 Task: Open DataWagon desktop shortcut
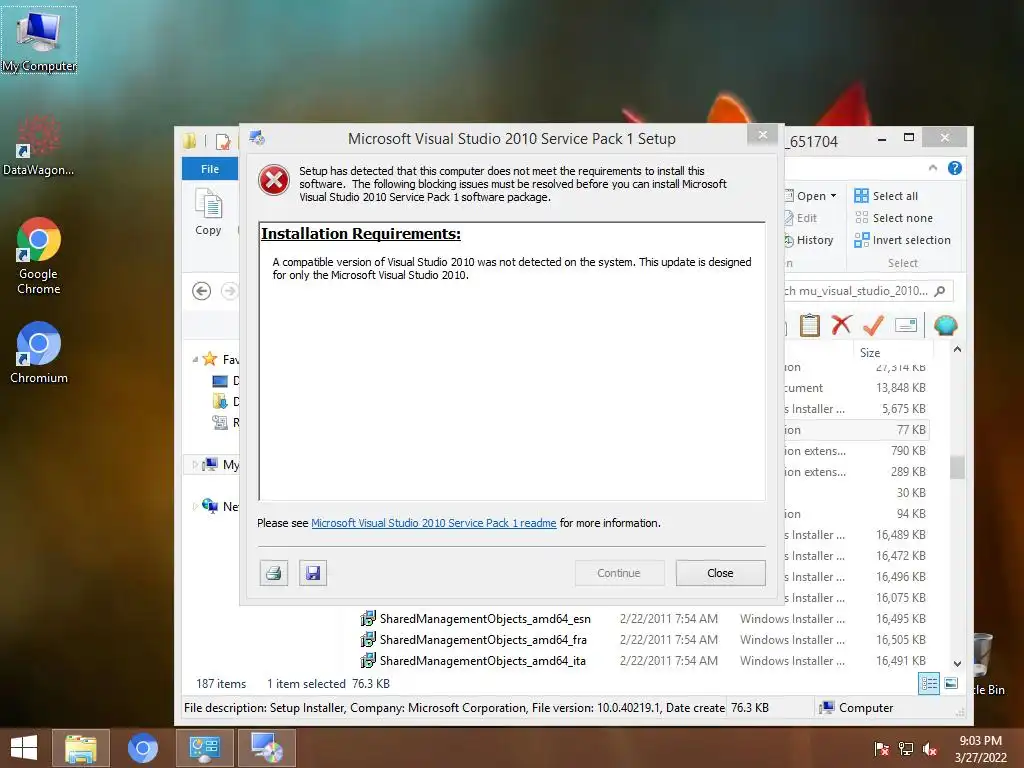click(x=39, y=145)
